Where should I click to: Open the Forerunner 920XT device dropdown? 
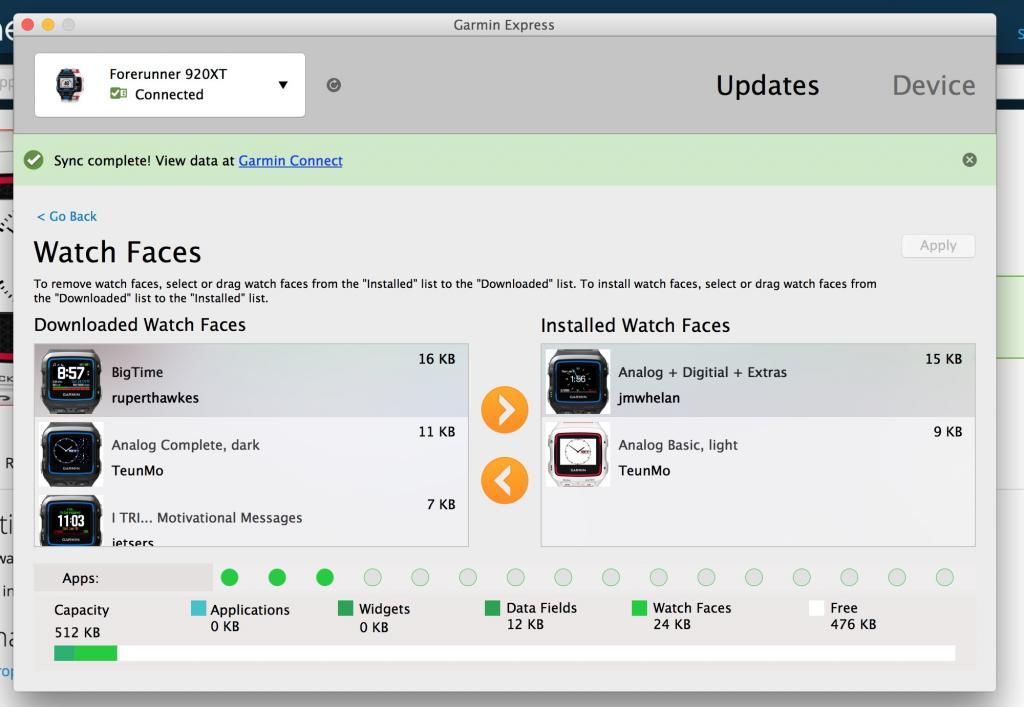[170, 85]
